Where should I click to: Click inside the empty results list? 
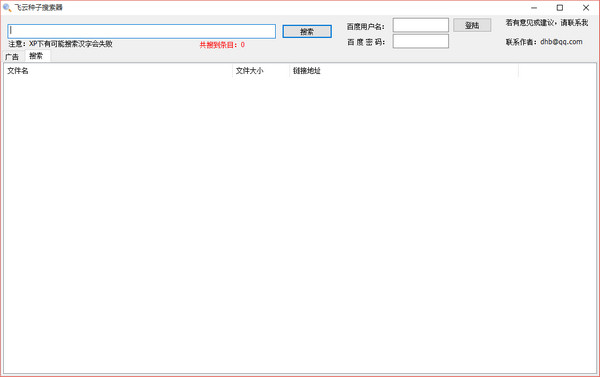coord(300,225)
